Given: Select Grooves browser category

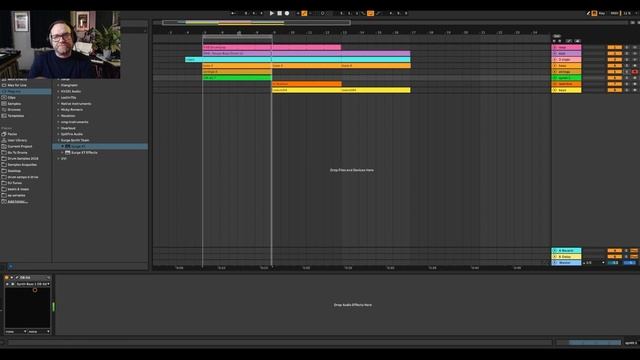Looking at the screenshot, I should [14, 110].
